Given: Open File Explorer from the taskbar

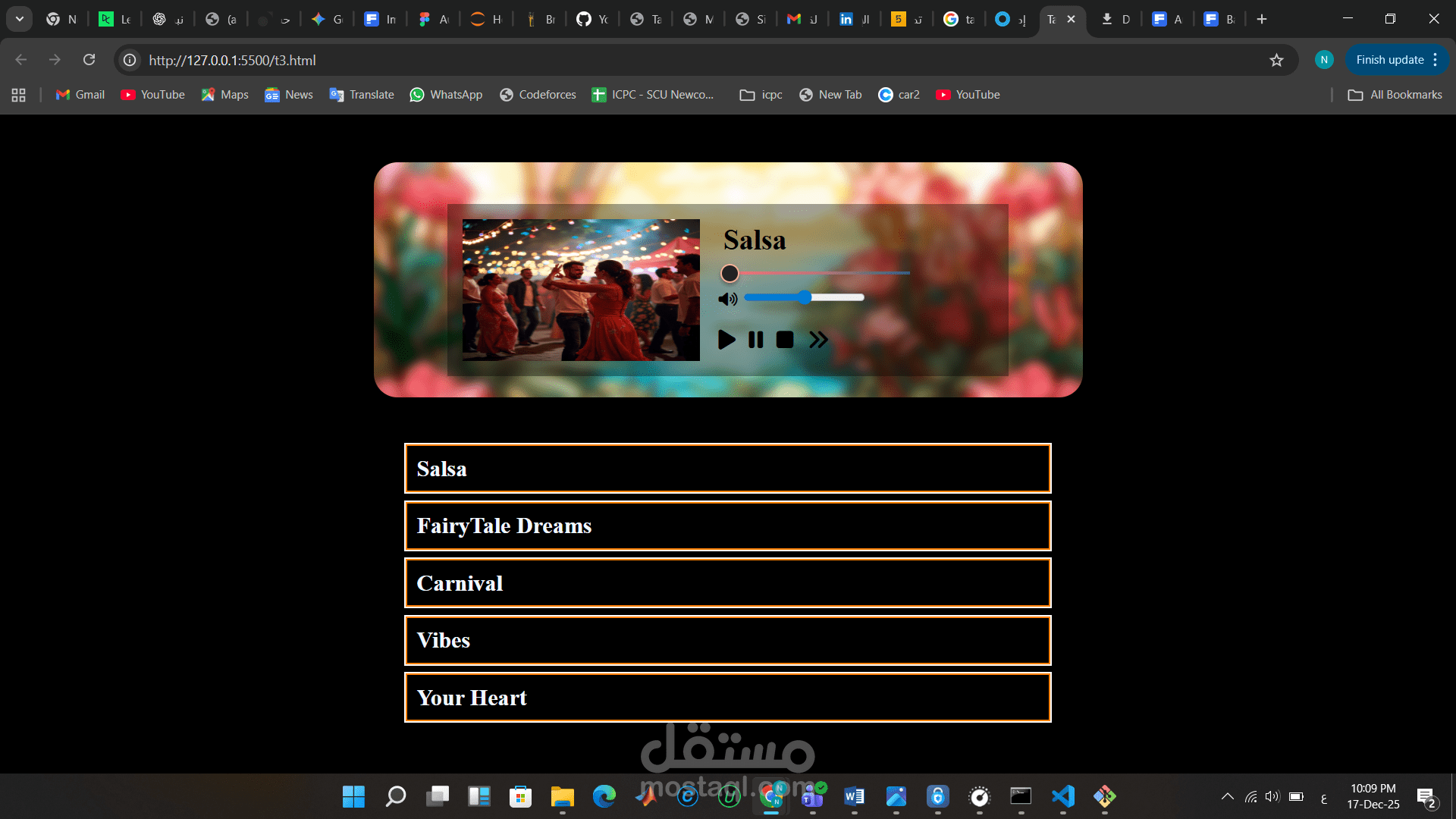Looking at the screenshot, I should point(562,796).
